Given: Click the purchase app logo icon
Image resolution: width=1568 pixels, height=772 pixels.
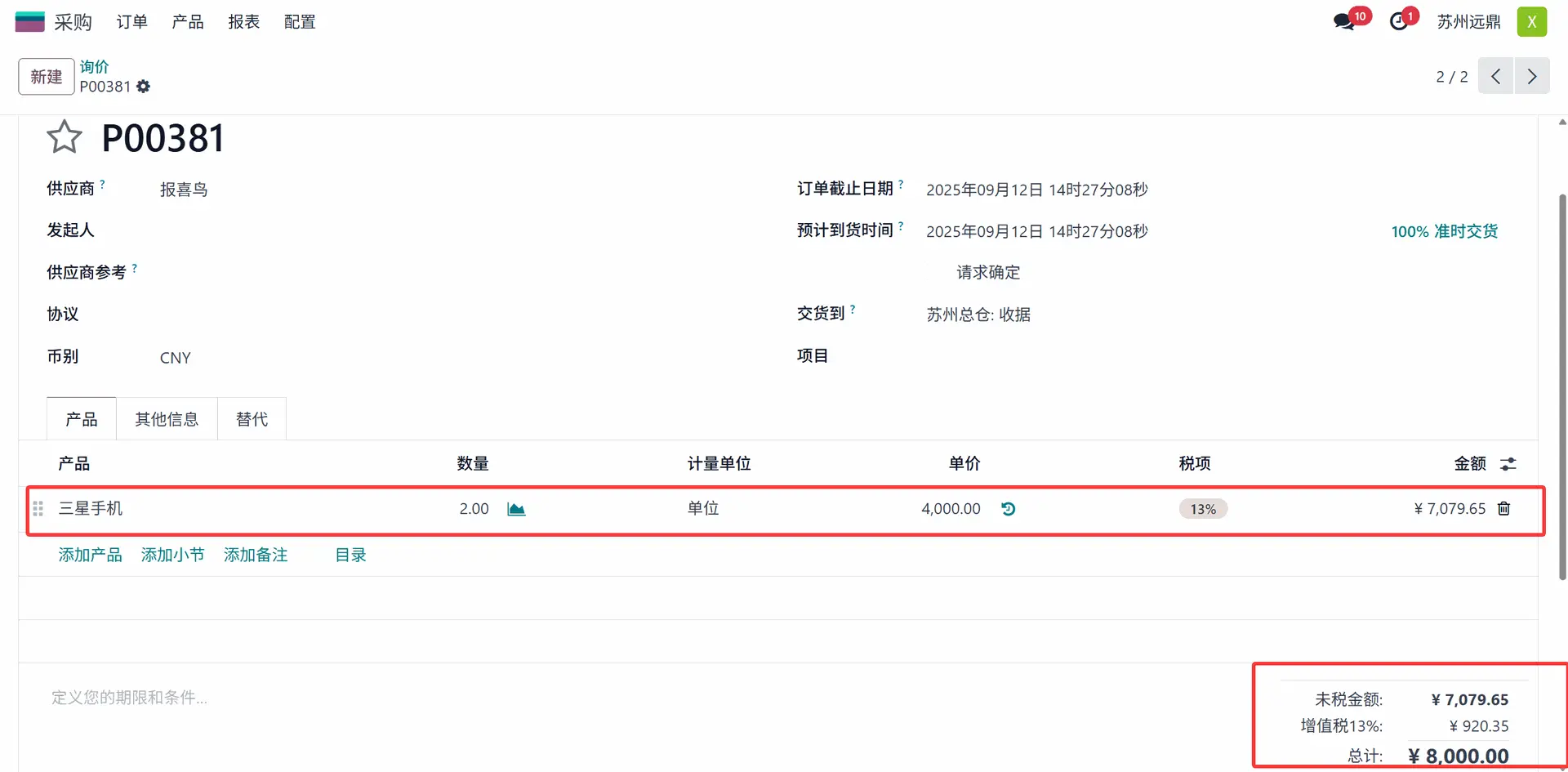Looking at the screenshot, I should click(30, 22).
